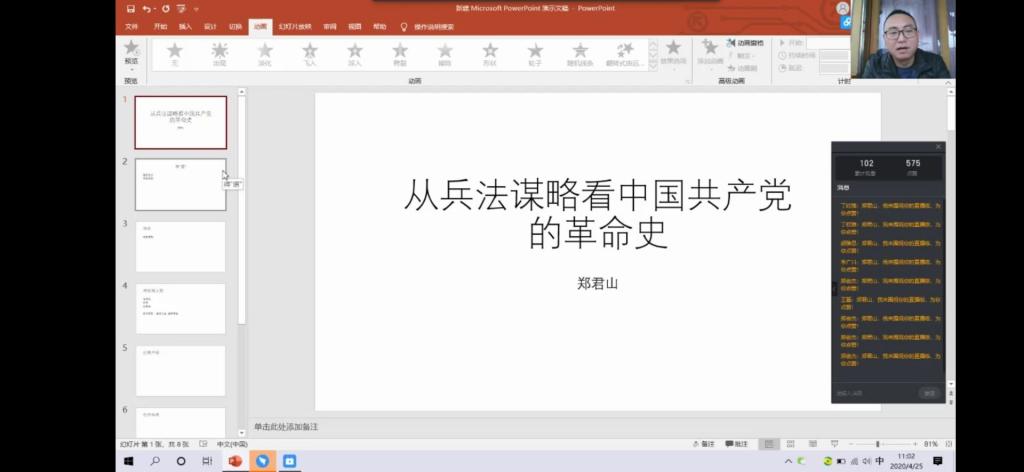Select the 飞入 (Fly In) animation effect

point(309,52)
